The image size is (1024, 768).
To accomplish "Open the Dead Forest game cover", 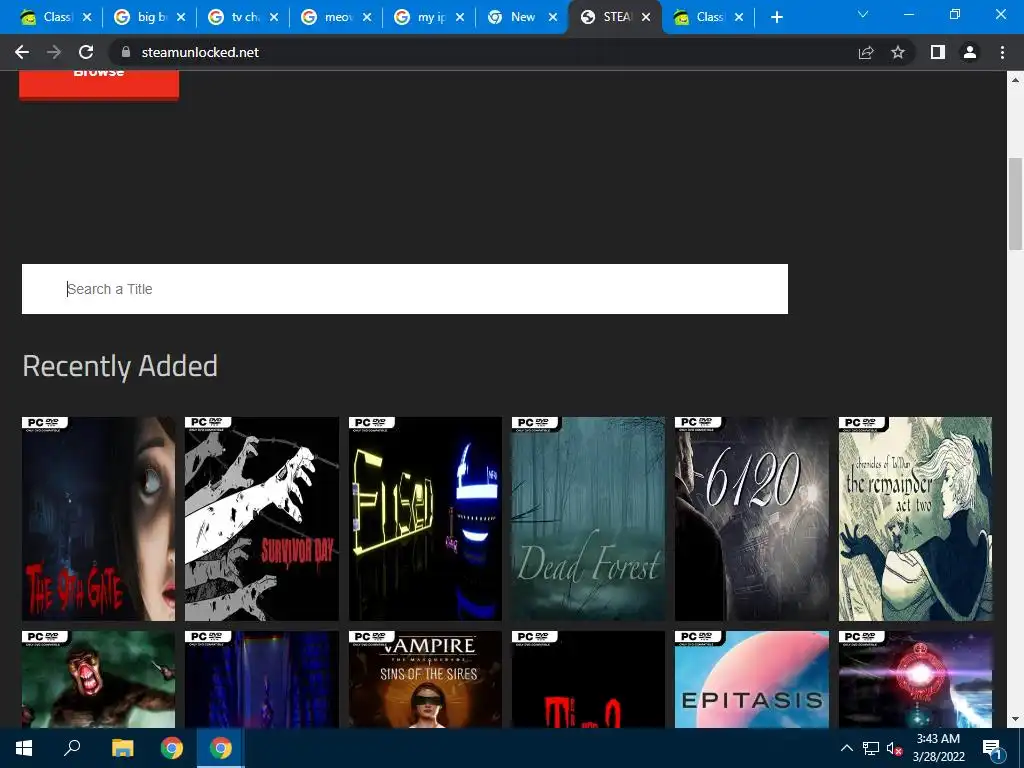I will pos(588,519).
